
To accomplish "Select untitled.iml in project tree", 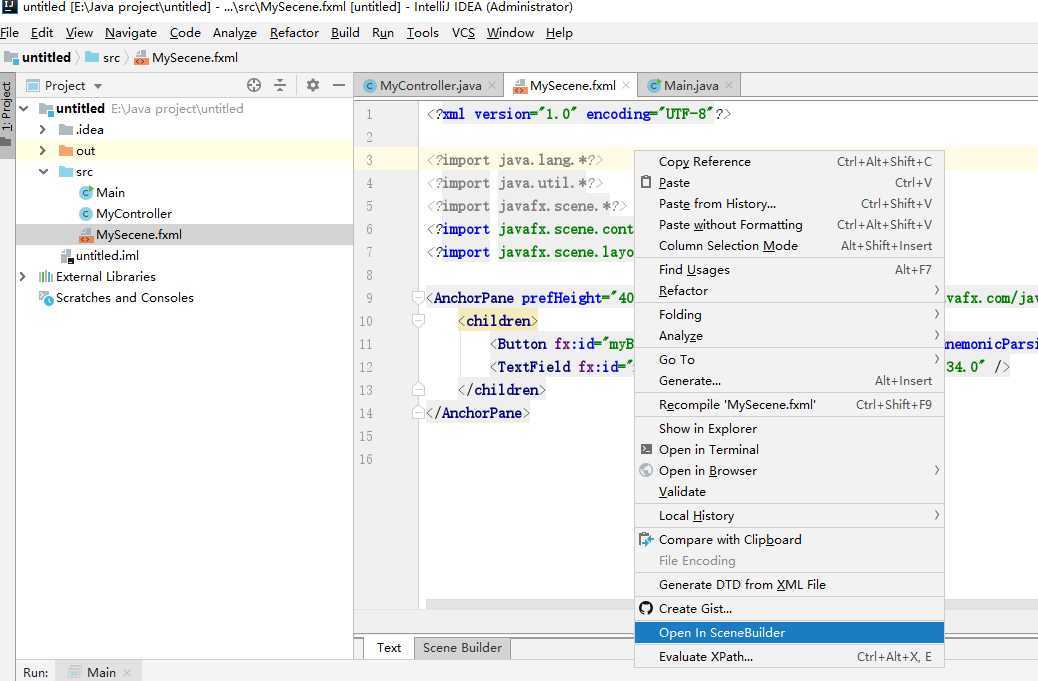I will point(184,255).
